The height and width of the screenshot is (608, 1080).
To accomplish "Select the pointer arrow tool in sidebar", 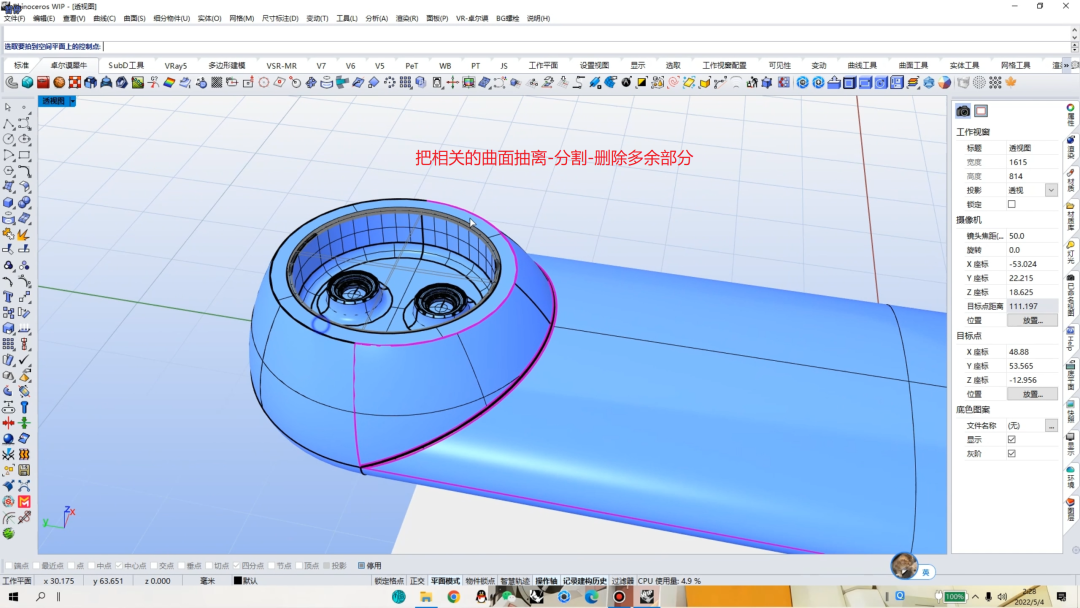I will 8,107.
